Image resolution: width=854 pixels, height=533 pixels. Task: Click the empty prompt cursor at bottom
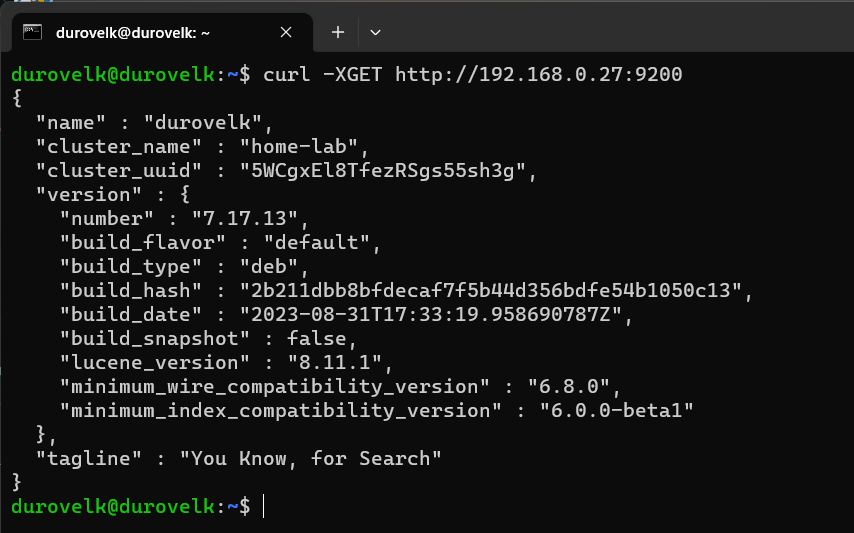[263, 507]
